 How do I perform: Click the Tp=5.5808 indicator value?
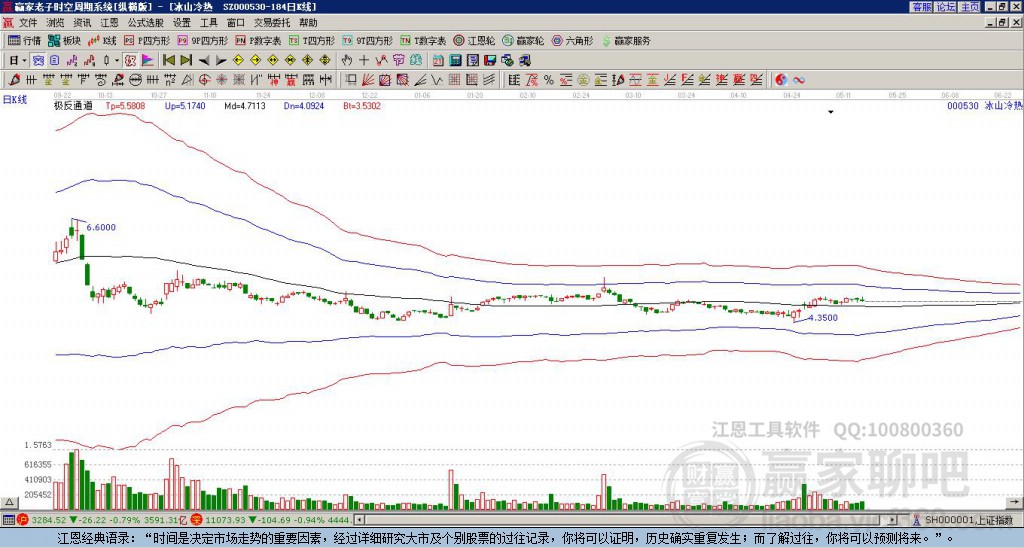(x=125, y=105)
